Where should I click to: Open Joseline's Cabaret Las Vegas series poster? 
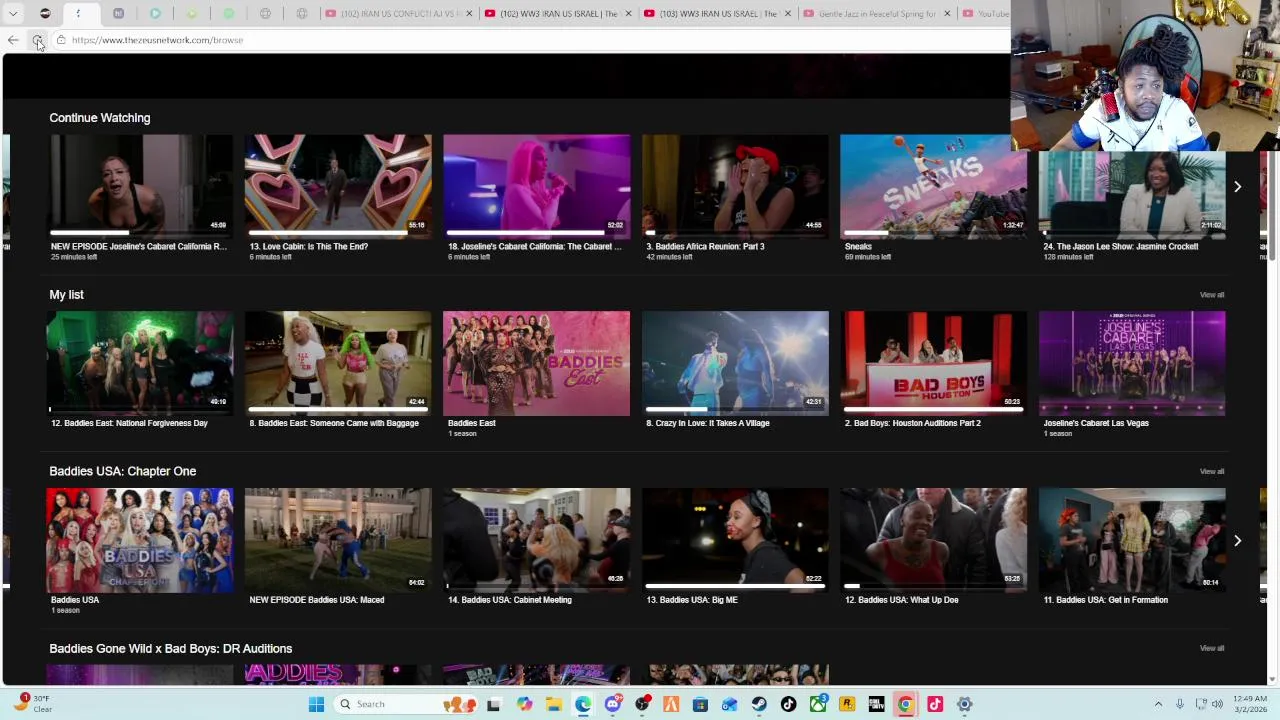[1132, 363]
